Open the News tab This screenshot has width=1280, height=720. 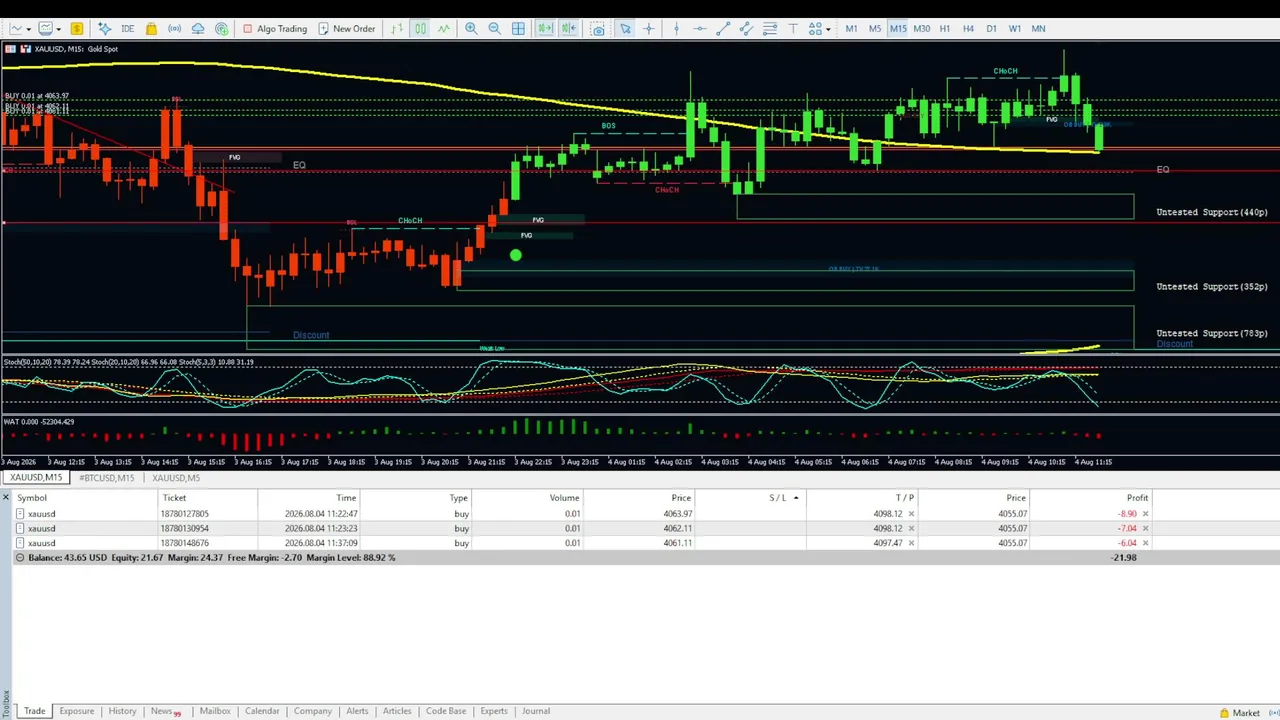coord(165,711)
